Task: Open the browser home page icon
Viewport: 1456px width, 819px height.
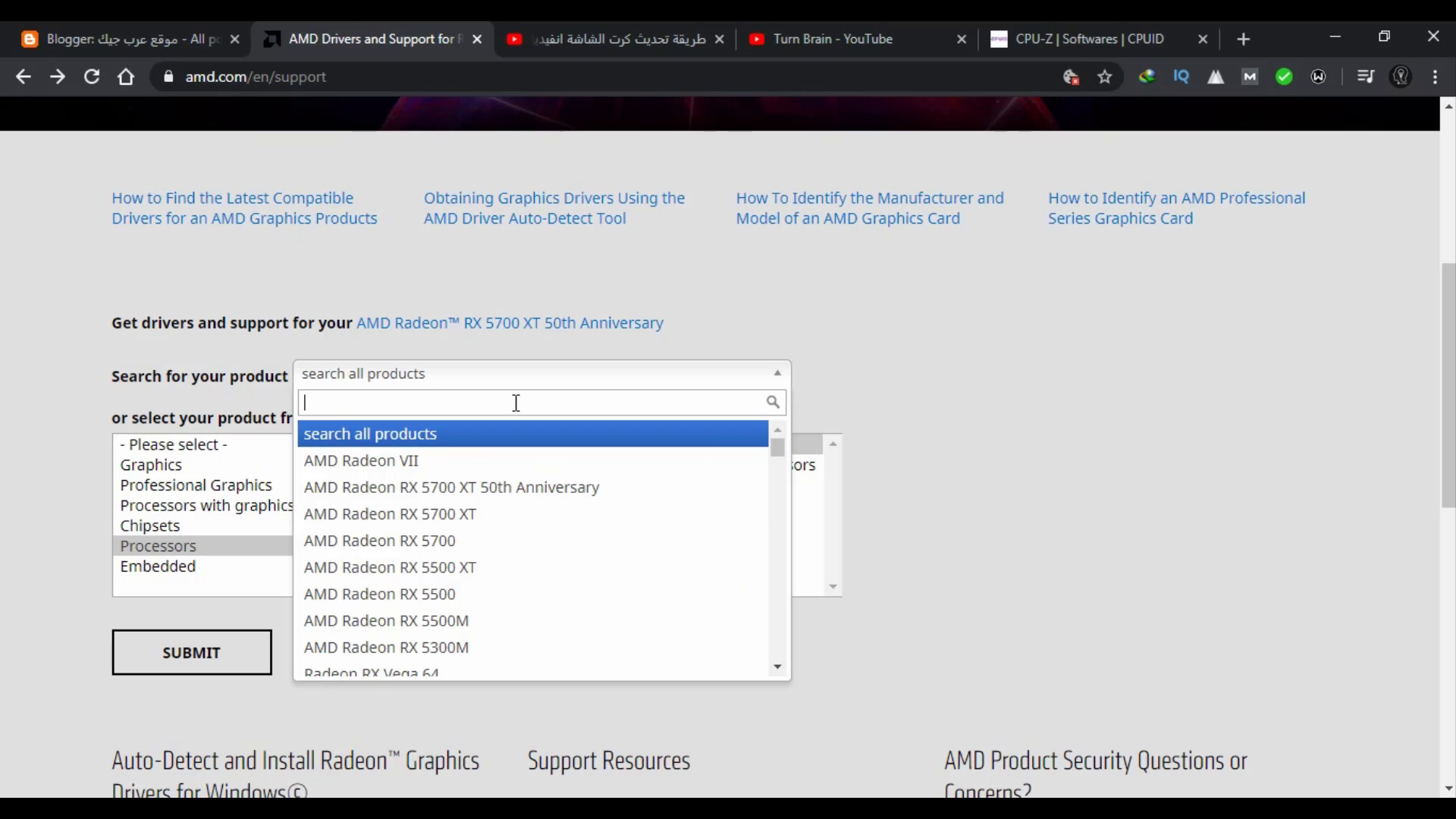Action: pyautogui.click(x=126, y=77)
